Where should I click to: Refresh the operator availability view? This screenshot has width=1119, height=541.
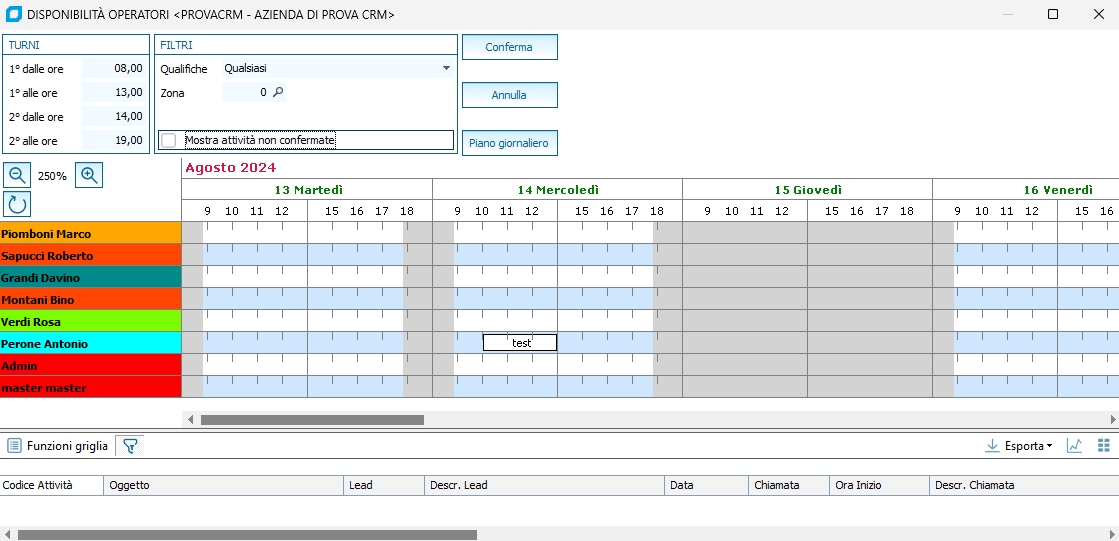[17, 204]
